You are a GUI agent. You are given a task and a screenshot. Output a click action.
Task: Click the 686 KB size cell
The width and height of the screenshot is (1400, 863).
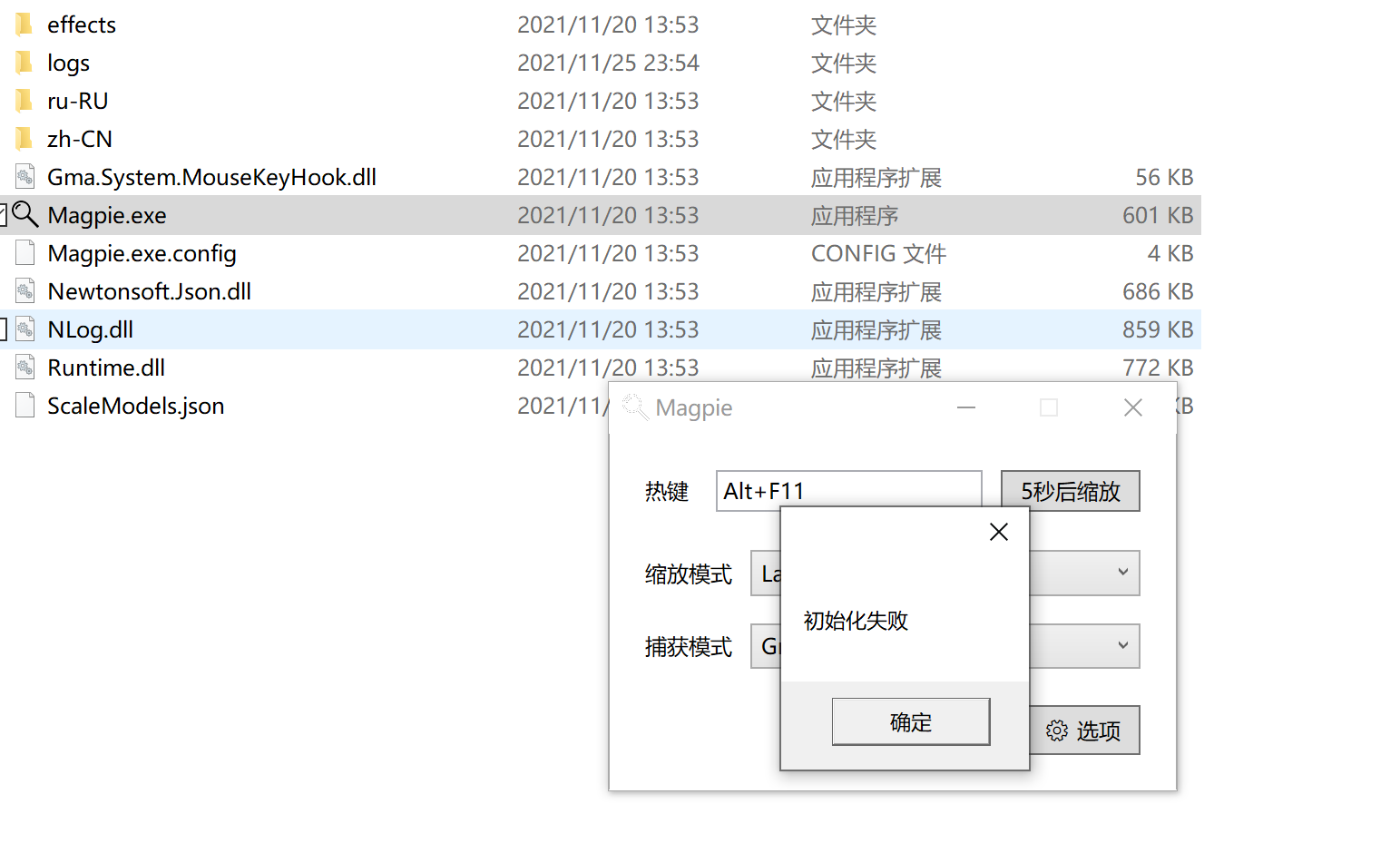tap(1158, 291)
